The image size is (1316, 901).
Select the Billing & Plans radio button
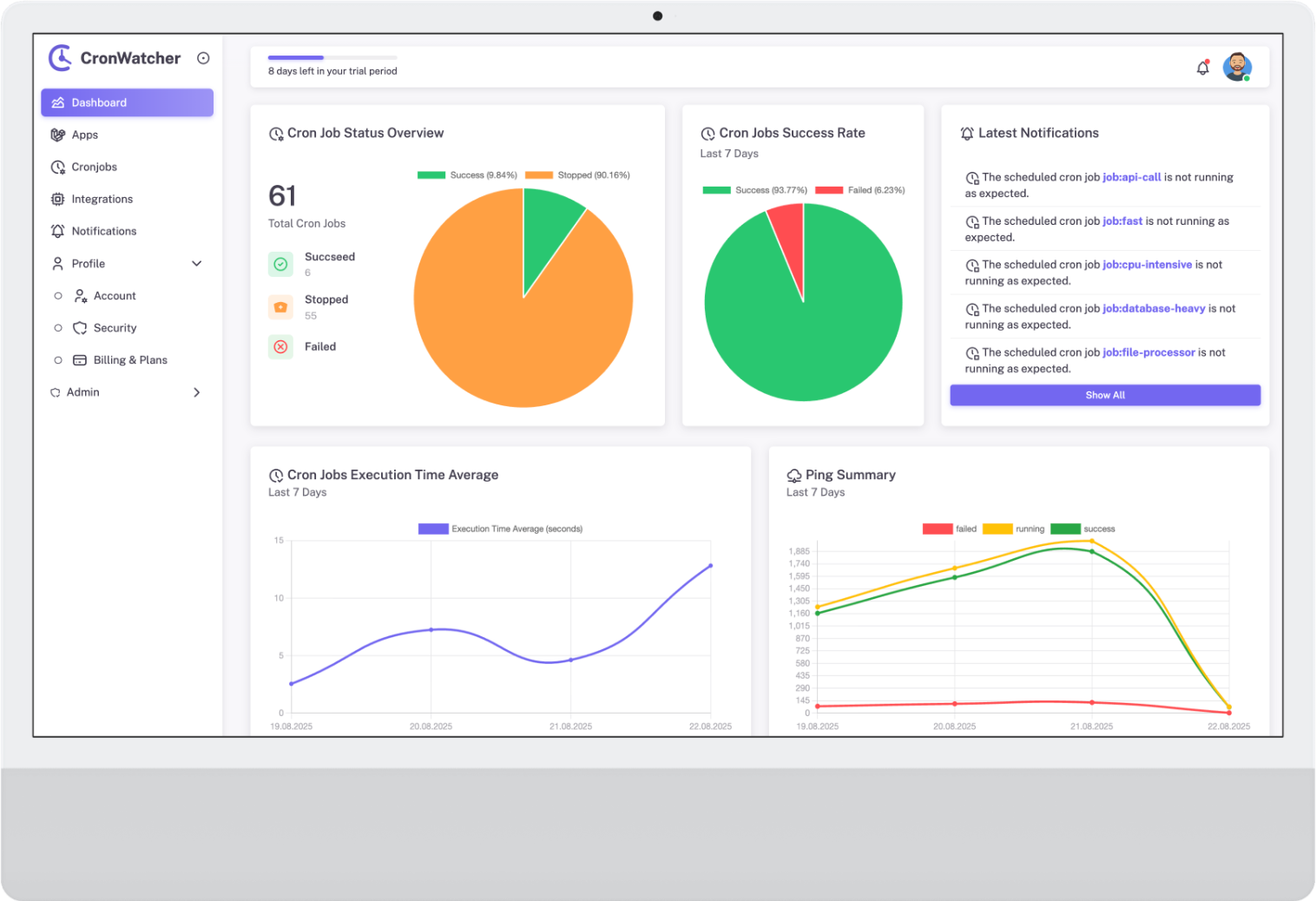[58, 359]
